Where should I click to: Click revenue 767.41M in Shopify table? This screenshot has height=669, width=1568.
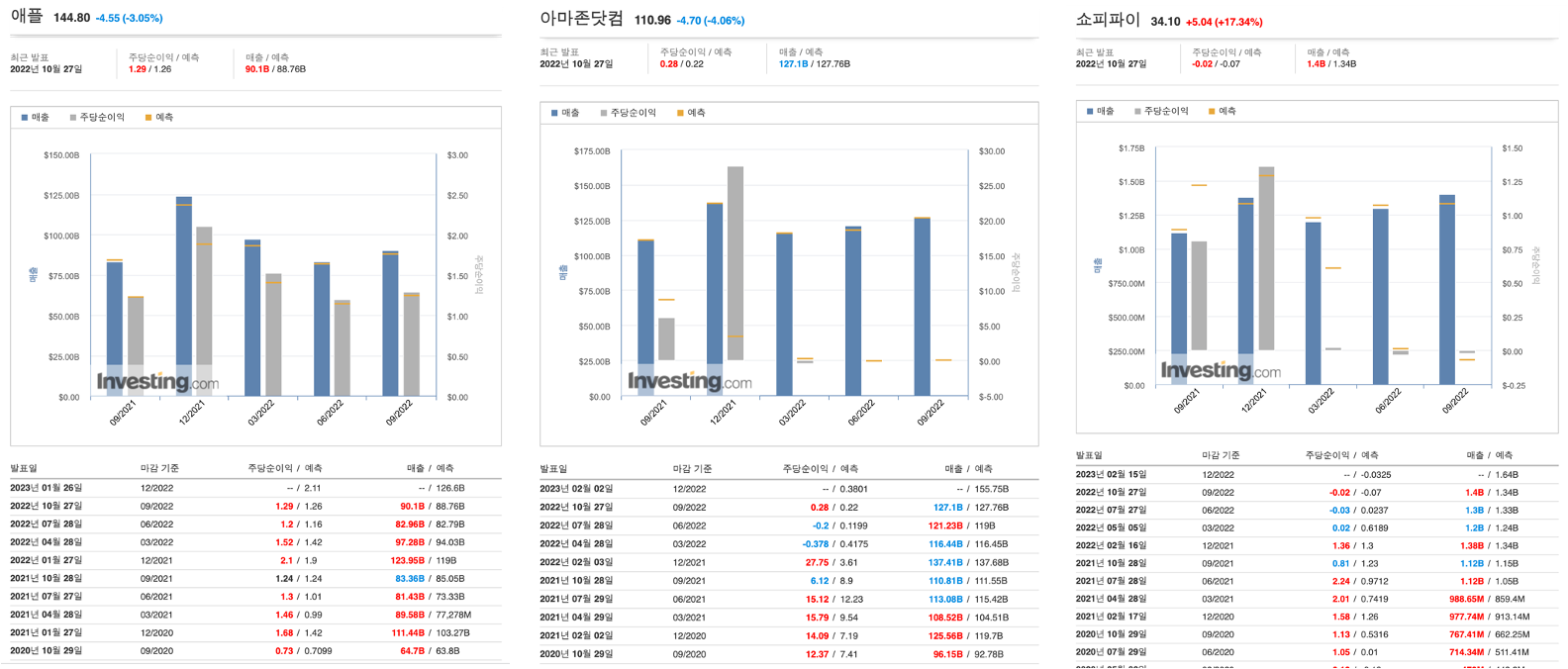tap(1467, 634)
